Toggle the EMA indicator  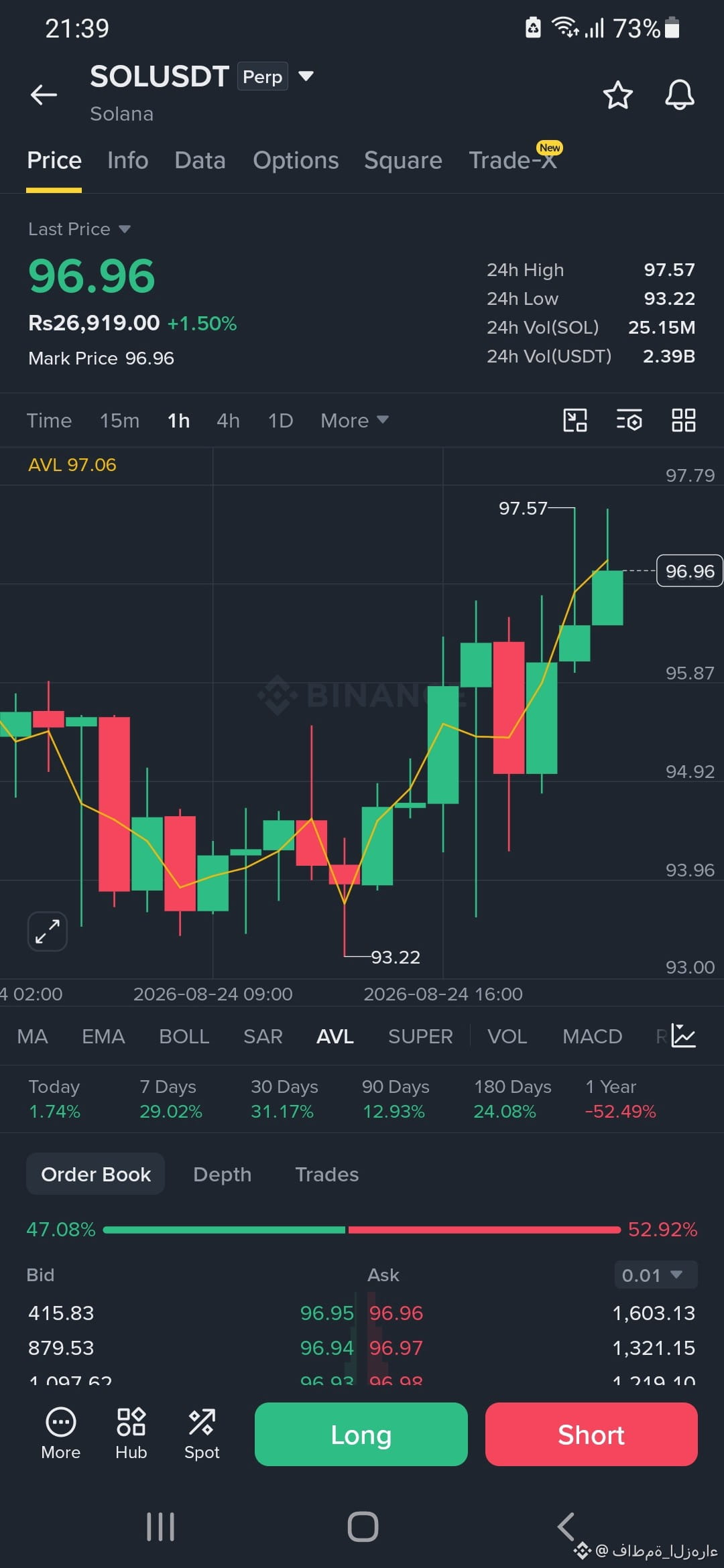[103, 1037]
